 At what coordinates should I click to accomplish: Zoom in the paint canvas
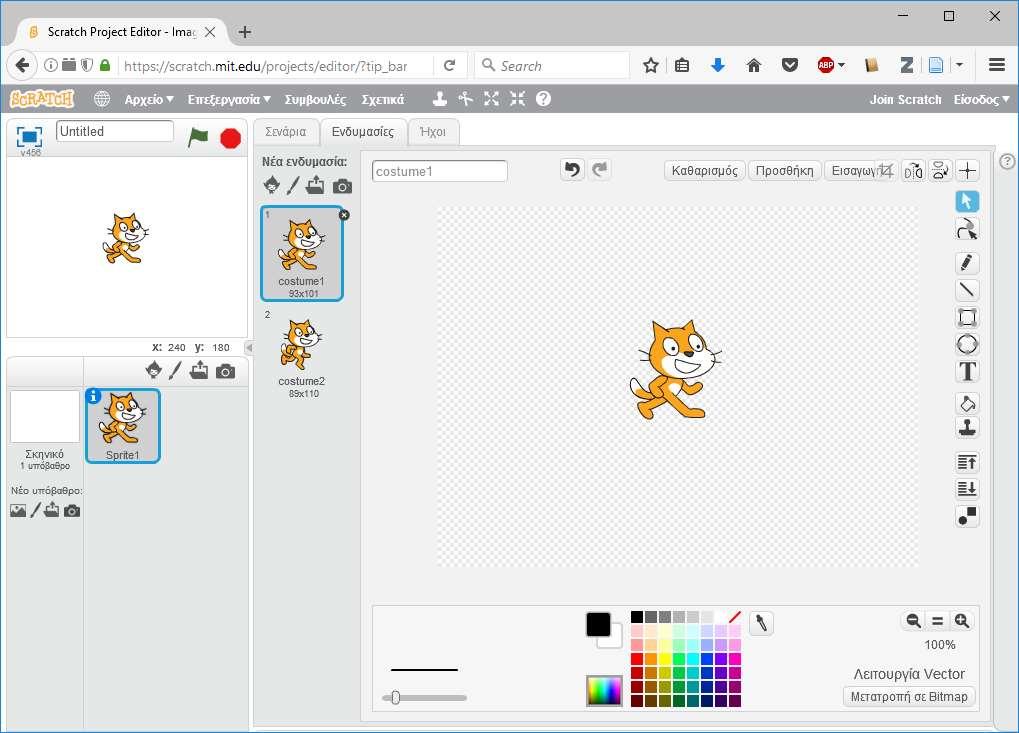coord(962,621)
